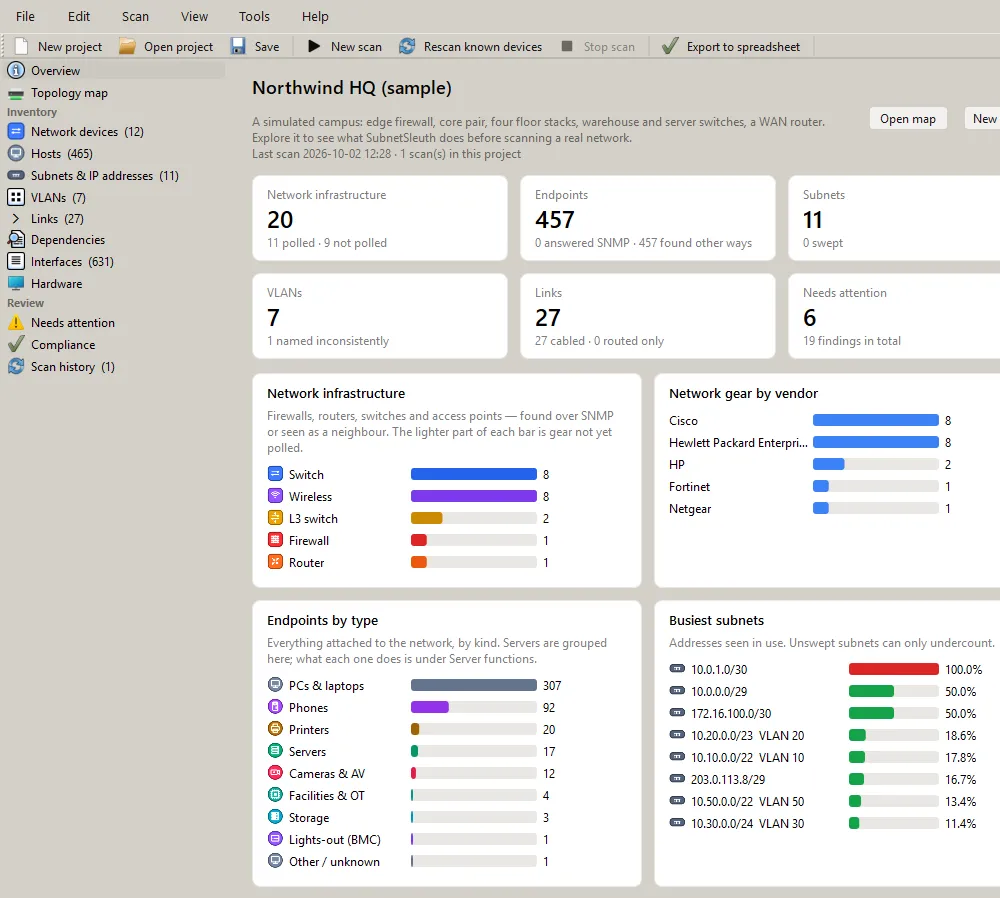This screenshot has height=898, width=1000.
Task: Click the Save floppy disk icon
Action: [x=238, y=47]
